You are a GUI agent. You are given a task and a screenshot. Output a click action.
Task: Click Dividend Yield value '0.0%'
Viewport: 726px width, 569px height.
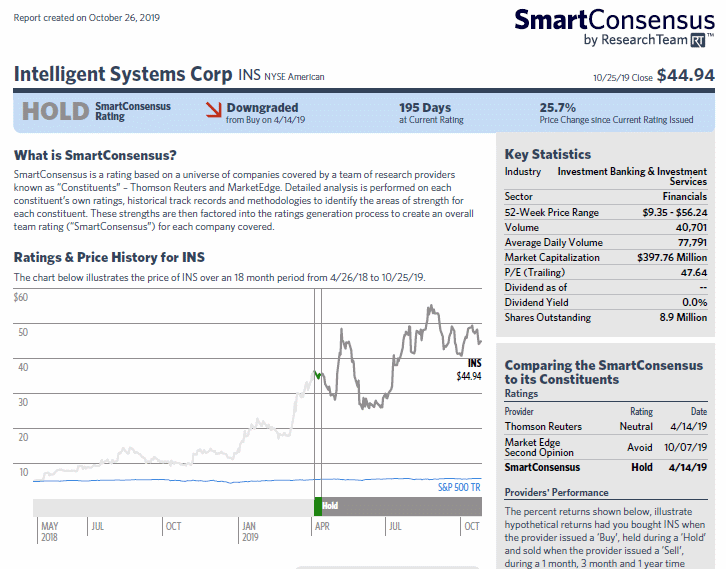click(695, 302)
